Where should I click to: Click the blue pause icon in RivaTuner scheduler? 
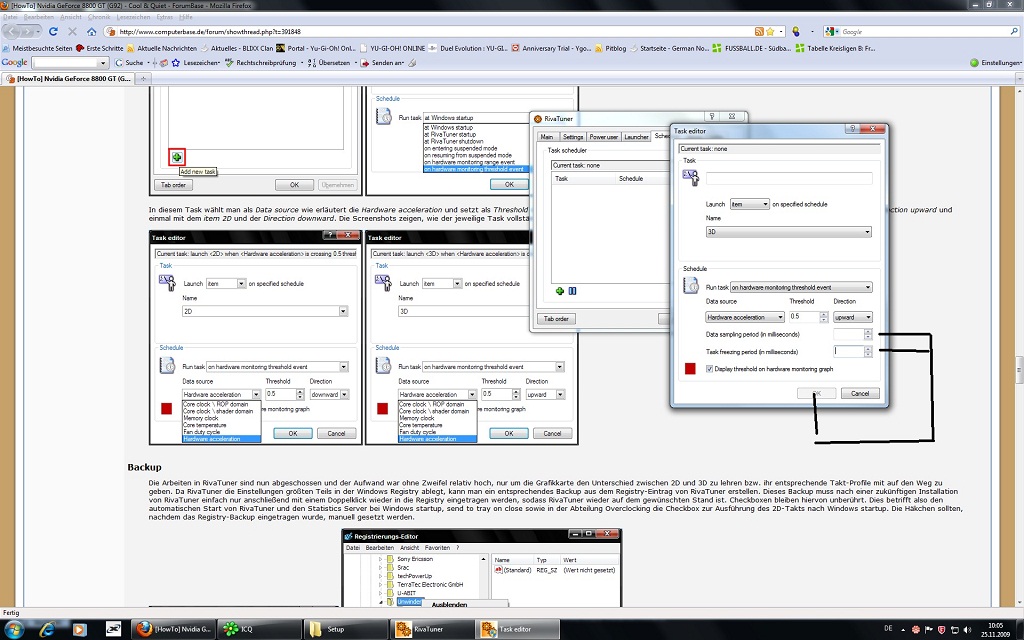[x=572, y=291]
